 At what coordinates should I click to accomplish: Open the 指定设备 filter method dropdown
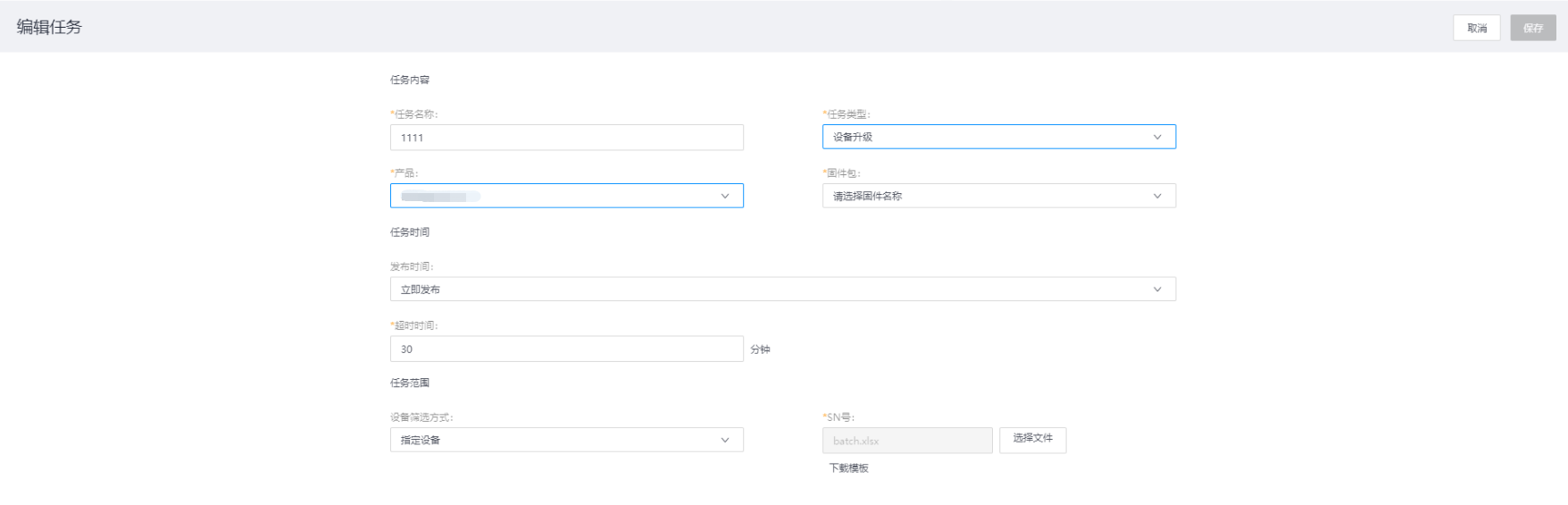coord(554,440)
